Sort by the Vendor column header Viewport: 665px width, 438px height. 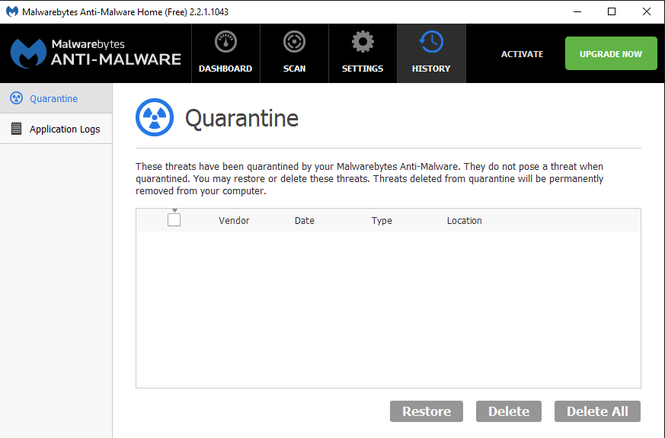coord(234,220)
